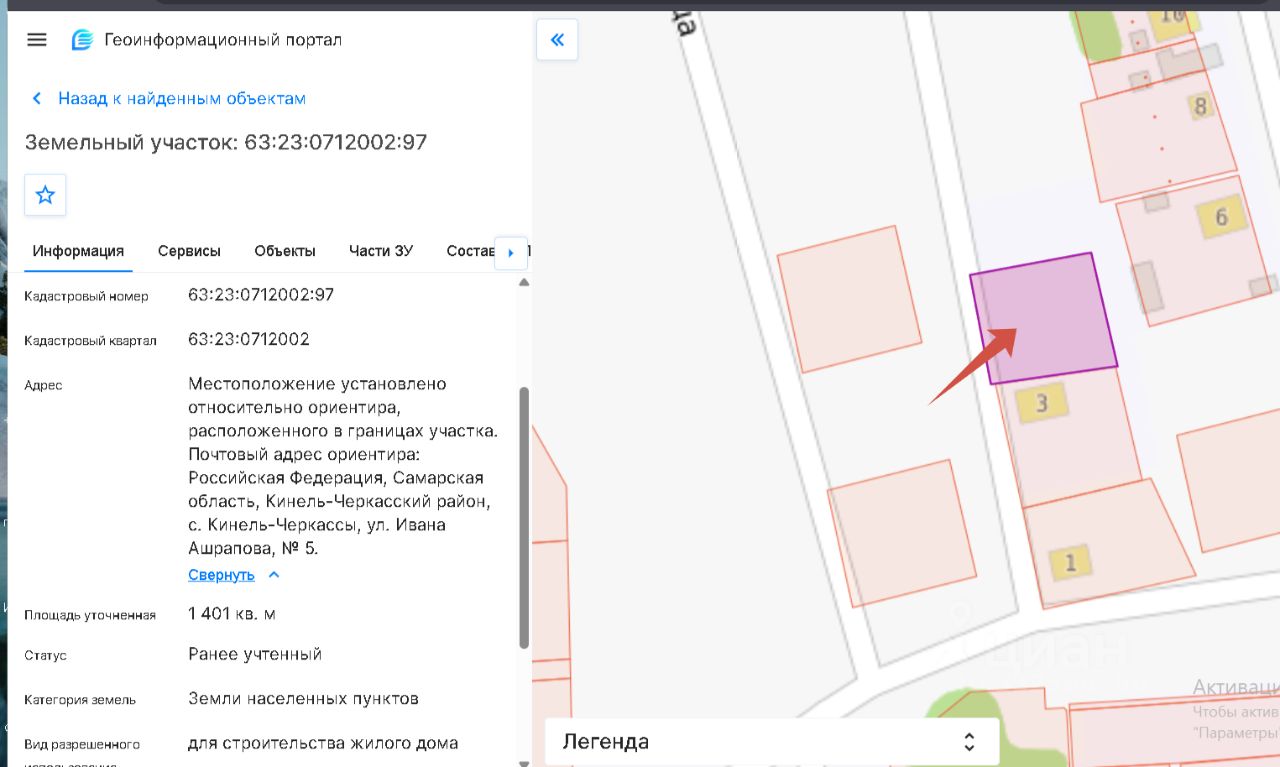This screenshot has height=767, width=1280.
Task: Show more tabs with right arrow
Action: pos(511,253)
